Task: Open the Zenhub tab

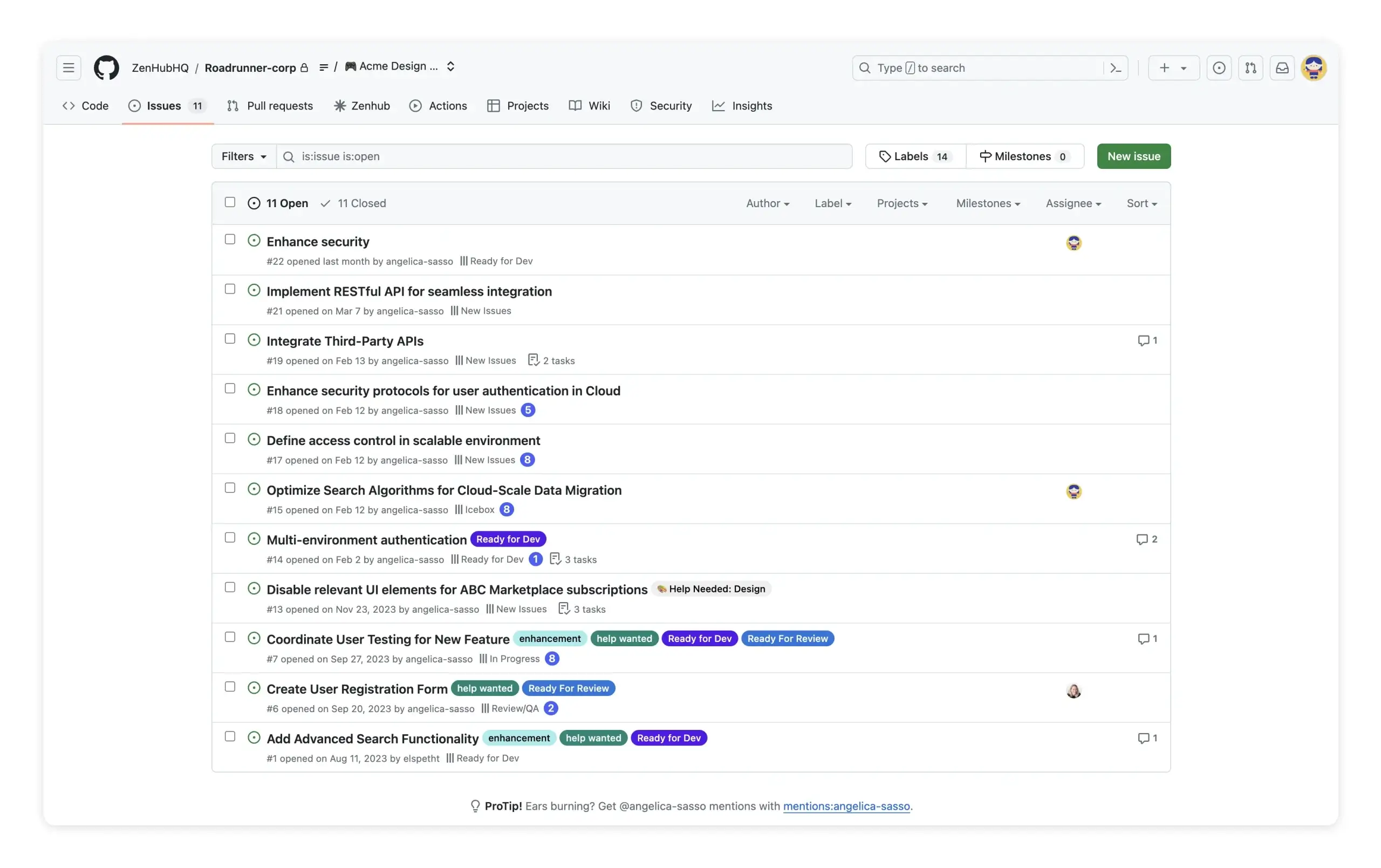Action: tap(362, 106)
